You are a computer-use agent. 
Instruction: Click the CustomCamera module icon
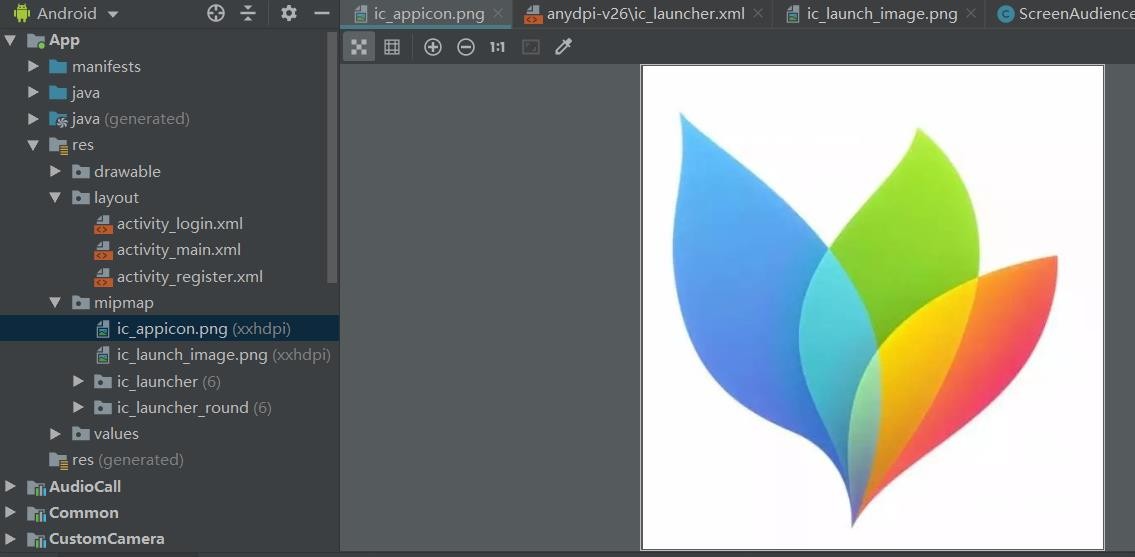36,539
